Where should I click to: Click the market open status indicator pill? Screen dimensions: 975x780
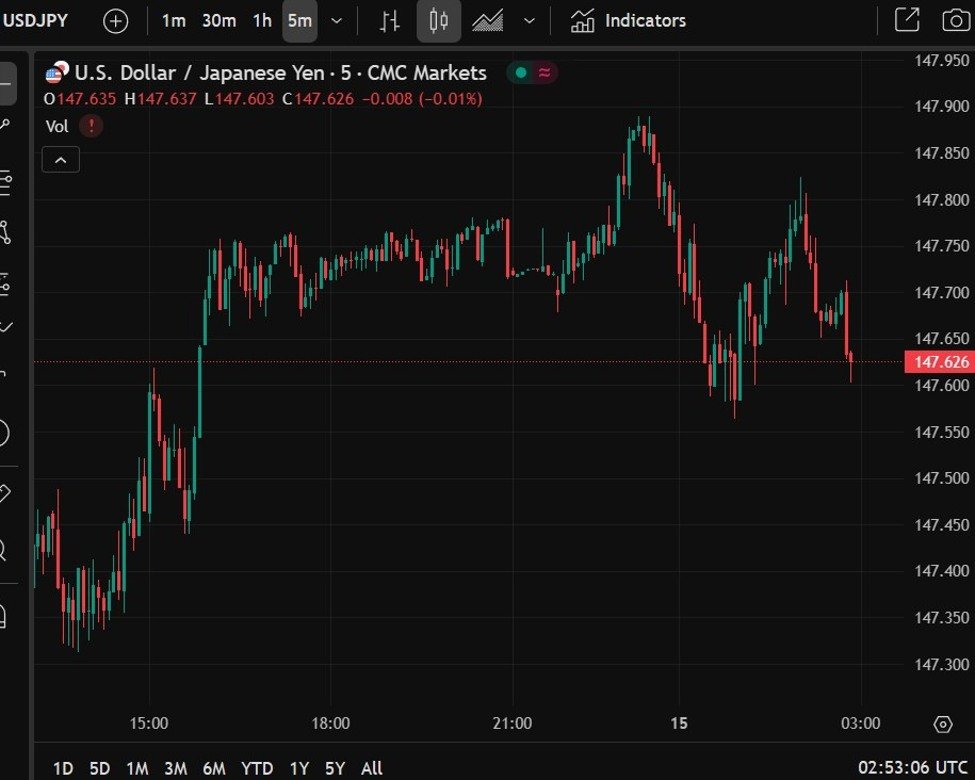pos(532,73)
